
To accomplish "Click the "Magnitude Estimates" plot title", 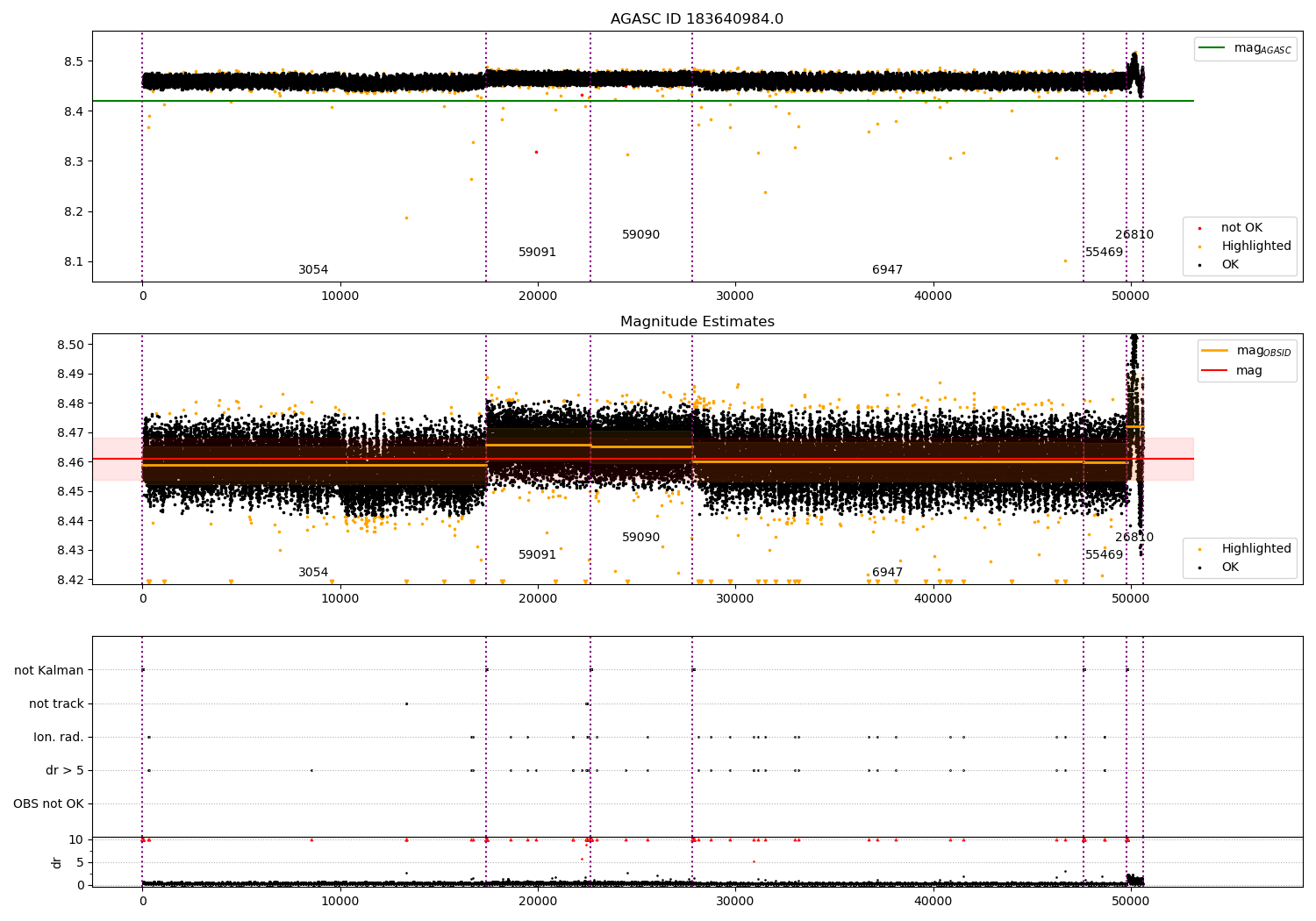I will click(697, 322).
